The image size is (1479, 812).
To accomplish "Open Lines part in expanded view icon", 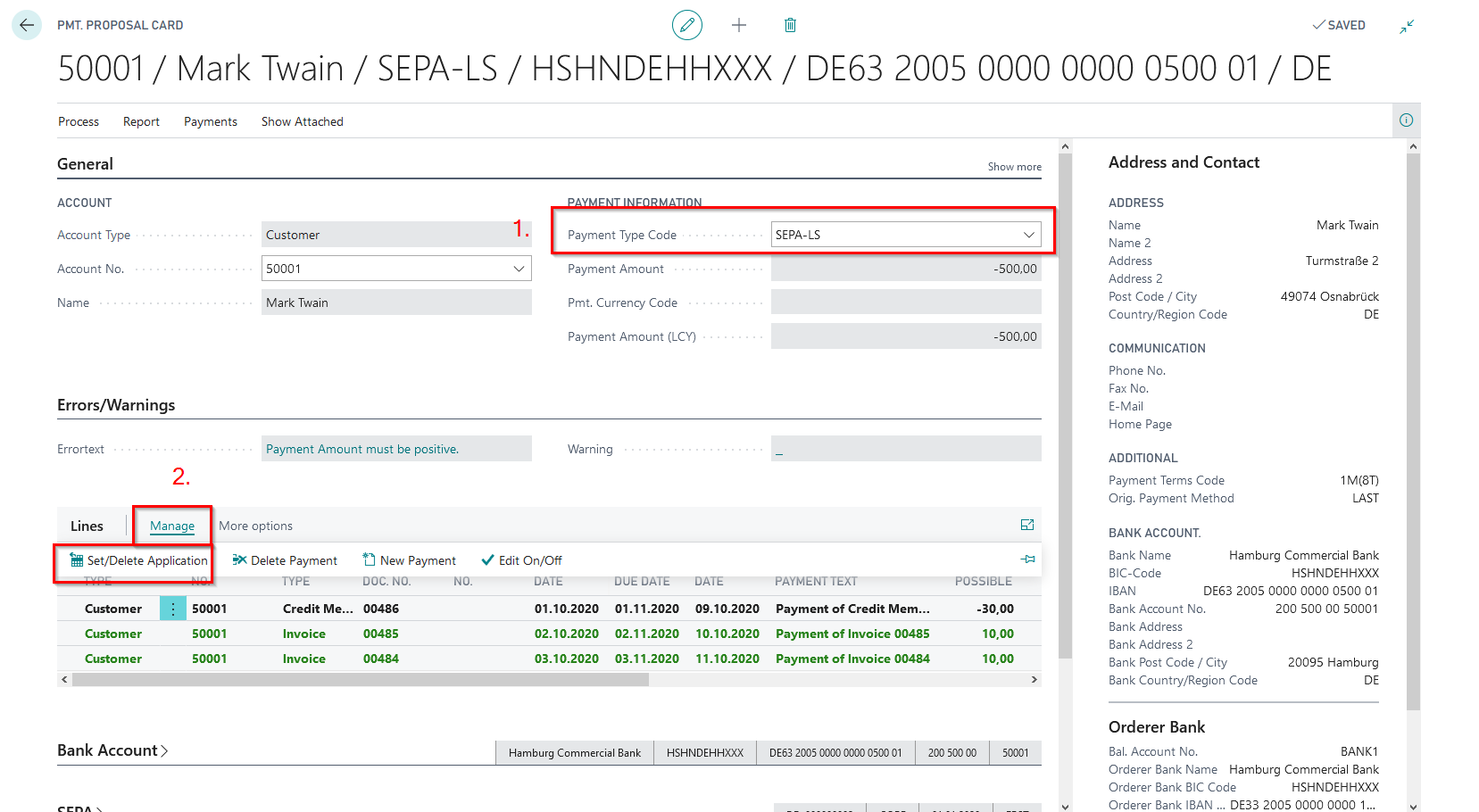I will click(x=1027, y=525).
